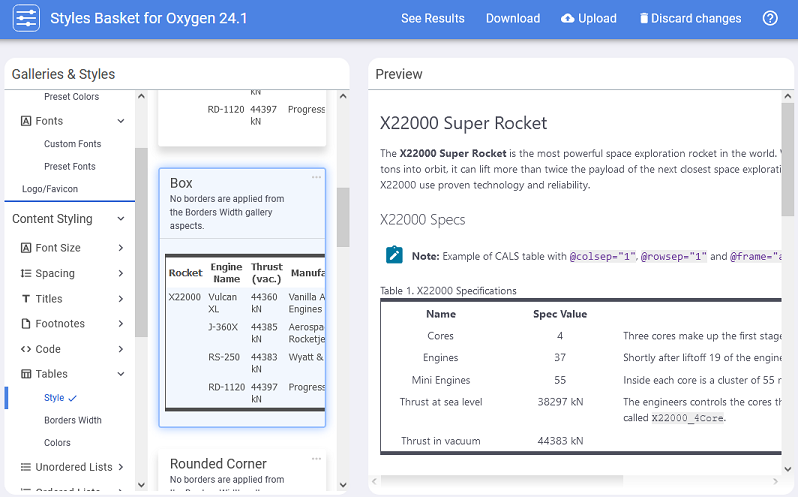Open the Rounded Corner card options menu
Viewport: 798px width, 497px height.
[316, 459]
